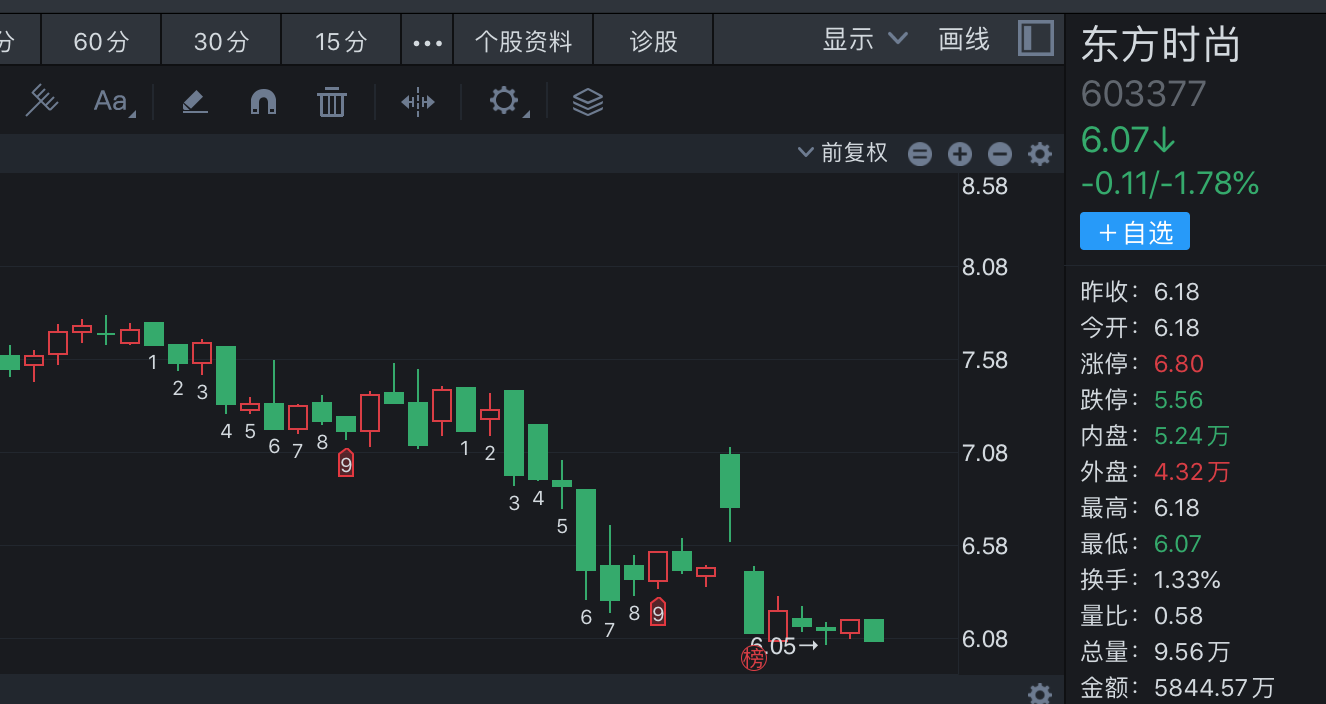Expand the 前复权 adjustment dropdown
Screen dimensions: 1326x704
[x=843, y=153]
